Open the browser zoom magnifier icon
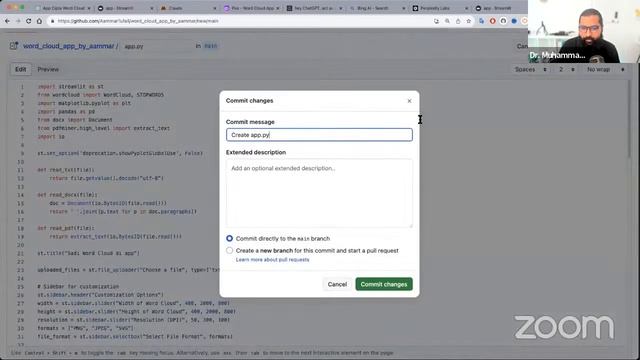 coord(447,21)
